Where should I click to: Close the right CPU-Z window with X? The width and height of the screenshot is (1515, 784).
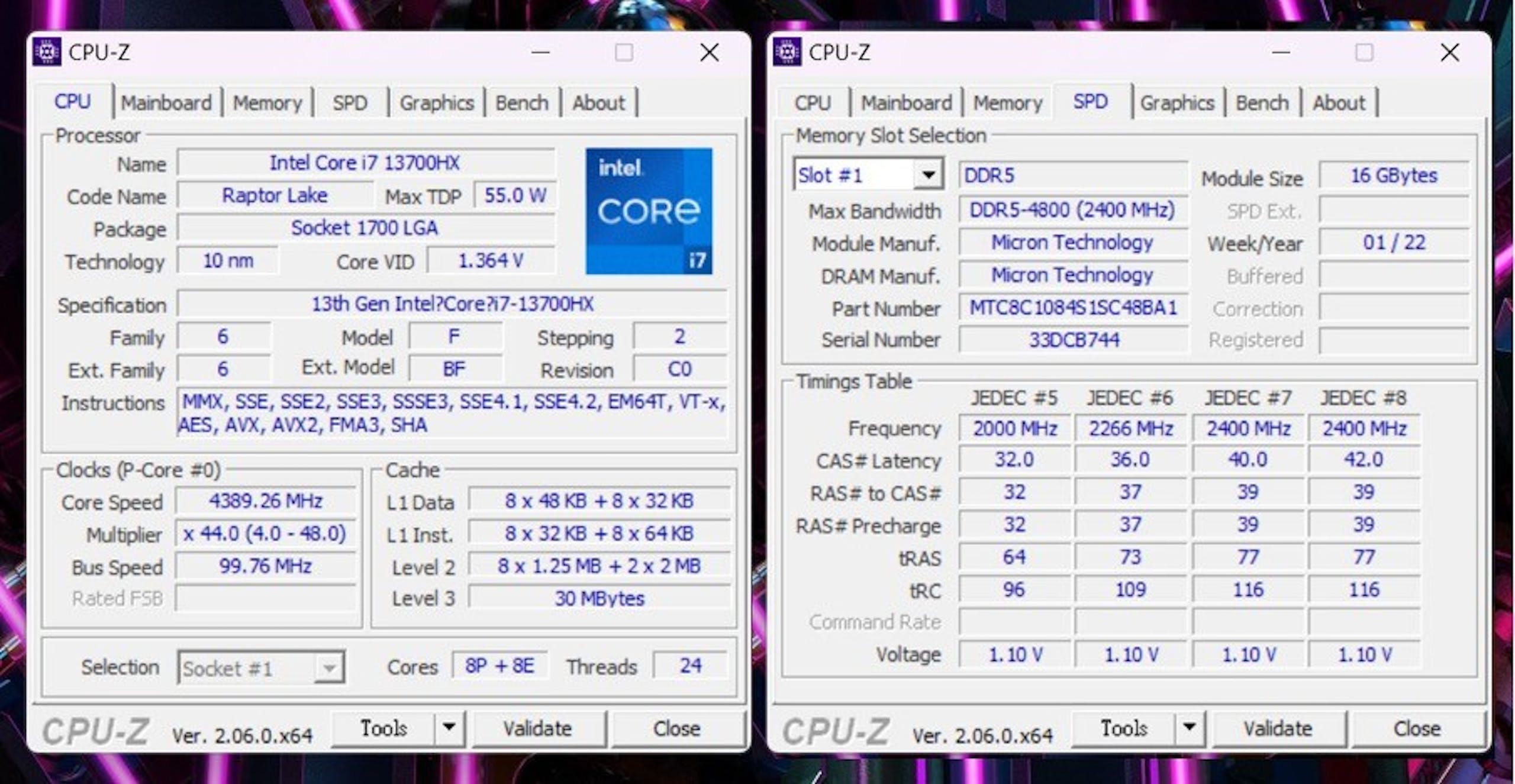point(1450,52)
